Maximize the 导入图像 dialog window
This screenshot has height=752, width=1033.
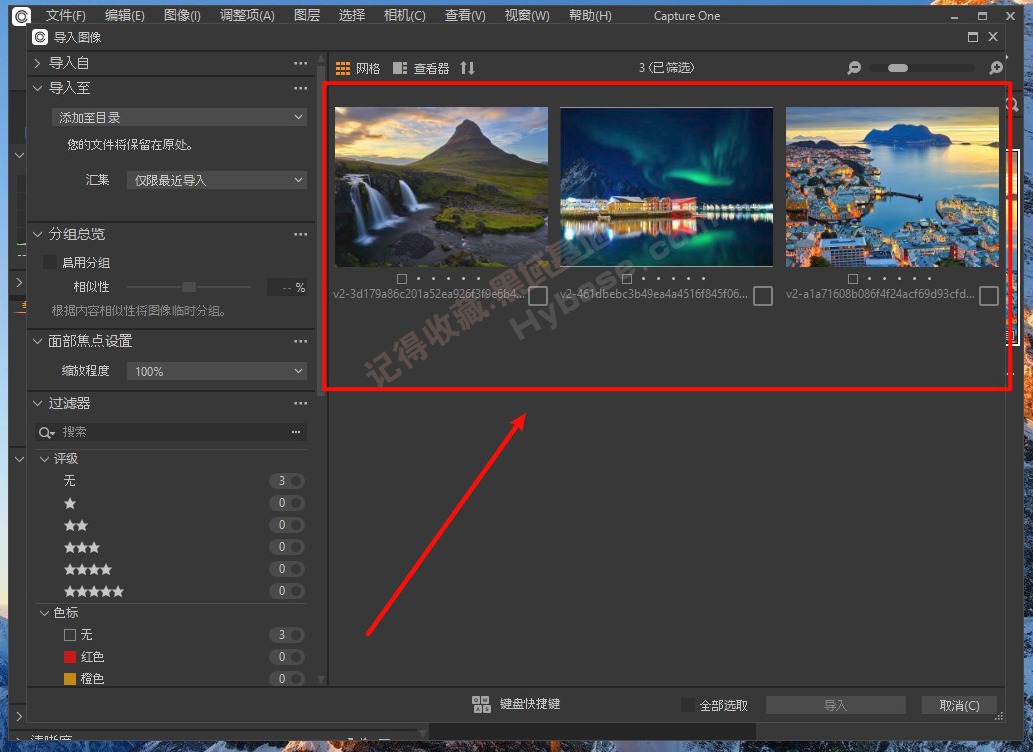tap(972, 37)
